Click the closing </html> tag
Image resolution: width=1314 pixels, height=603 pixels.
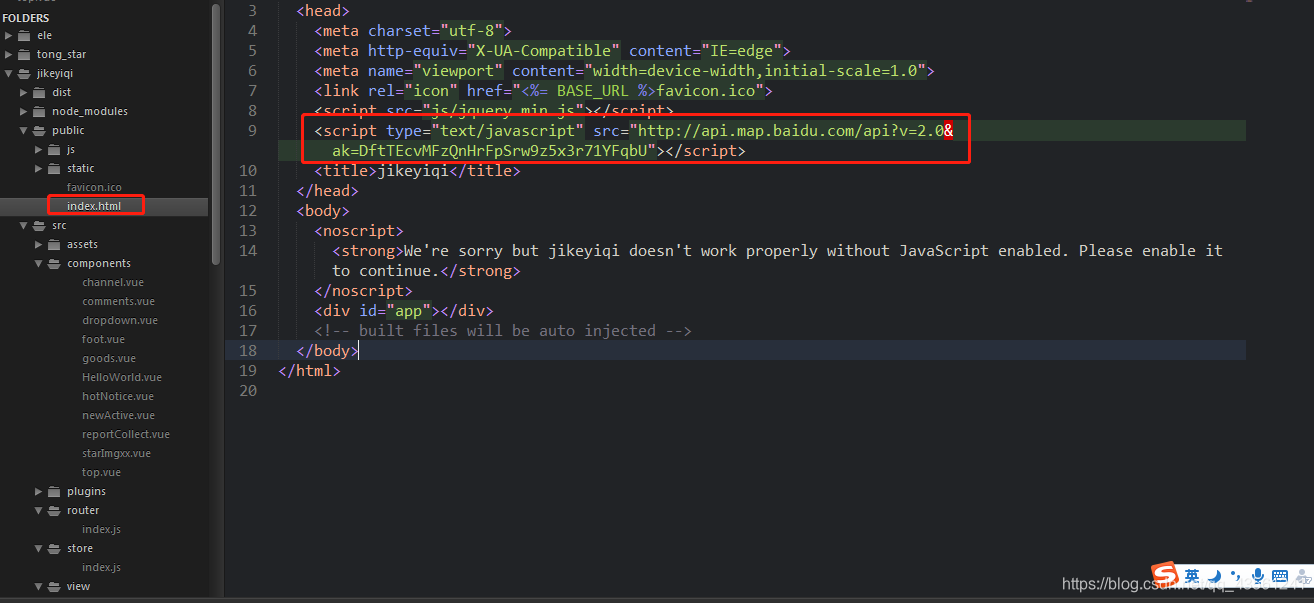pyautogui.click(x=310, y=370)
